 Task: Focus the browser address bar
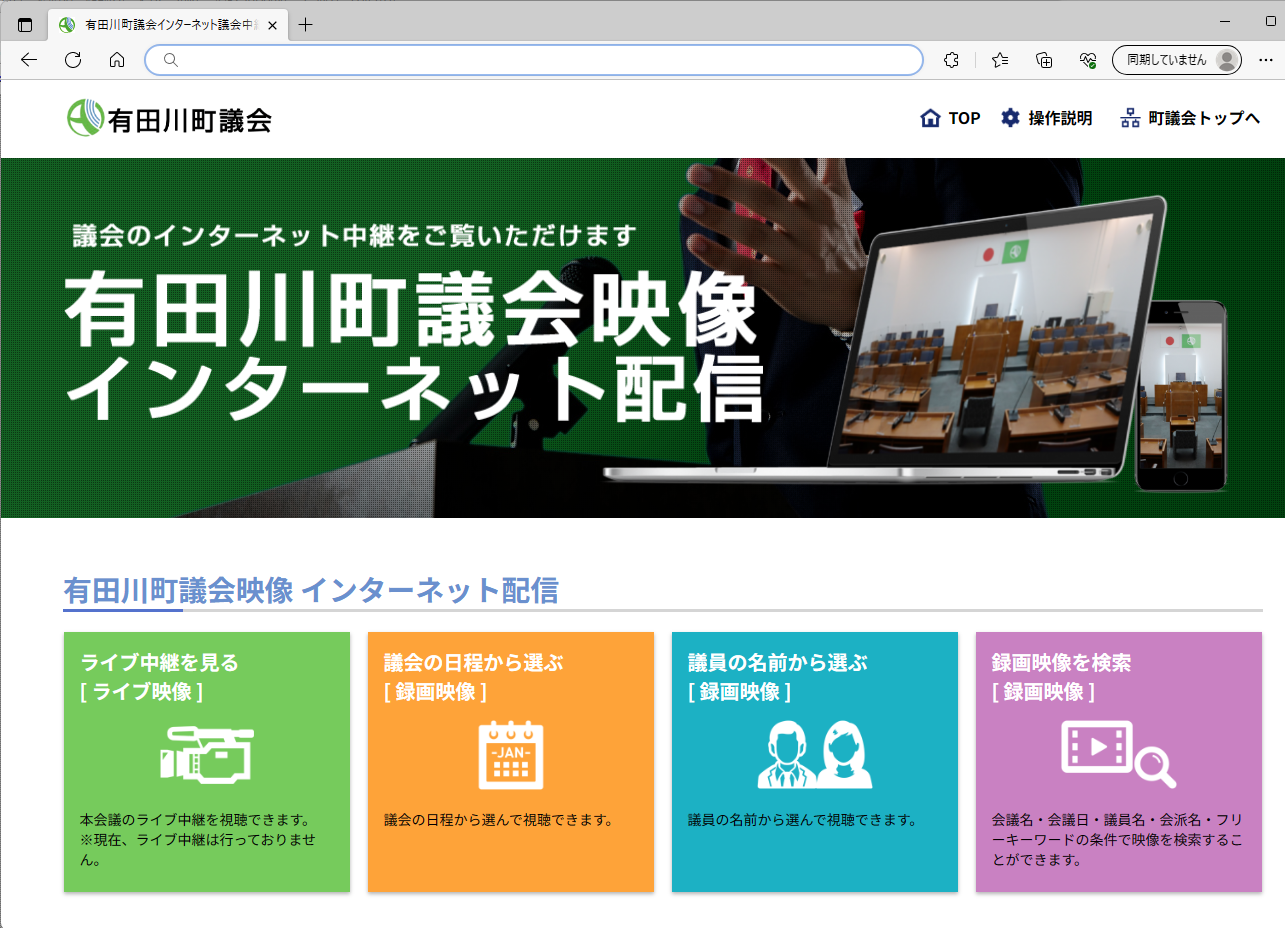tap(534, 60)
